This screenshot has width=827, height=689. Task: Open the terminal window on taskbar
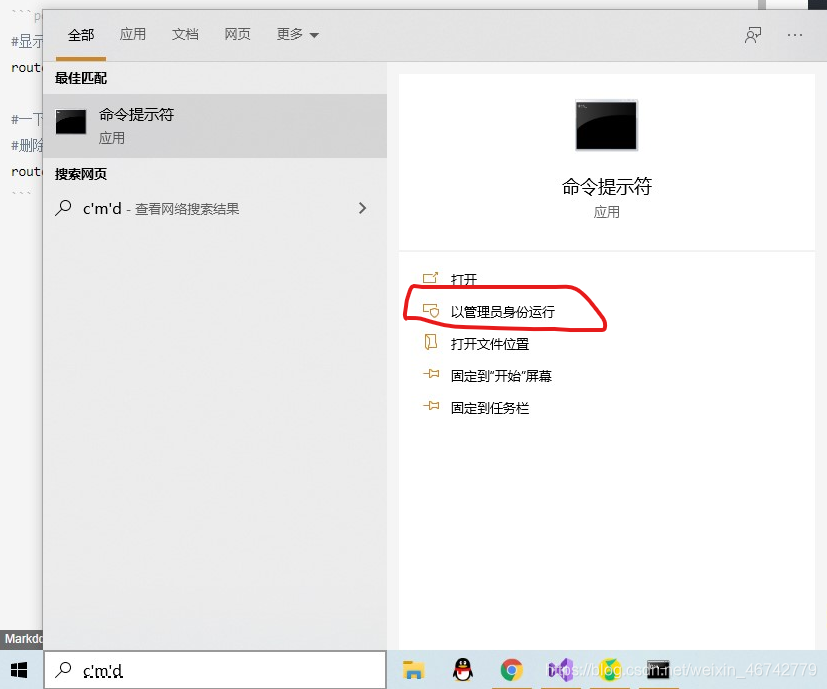pyautogui.click(x=658, y=670)
